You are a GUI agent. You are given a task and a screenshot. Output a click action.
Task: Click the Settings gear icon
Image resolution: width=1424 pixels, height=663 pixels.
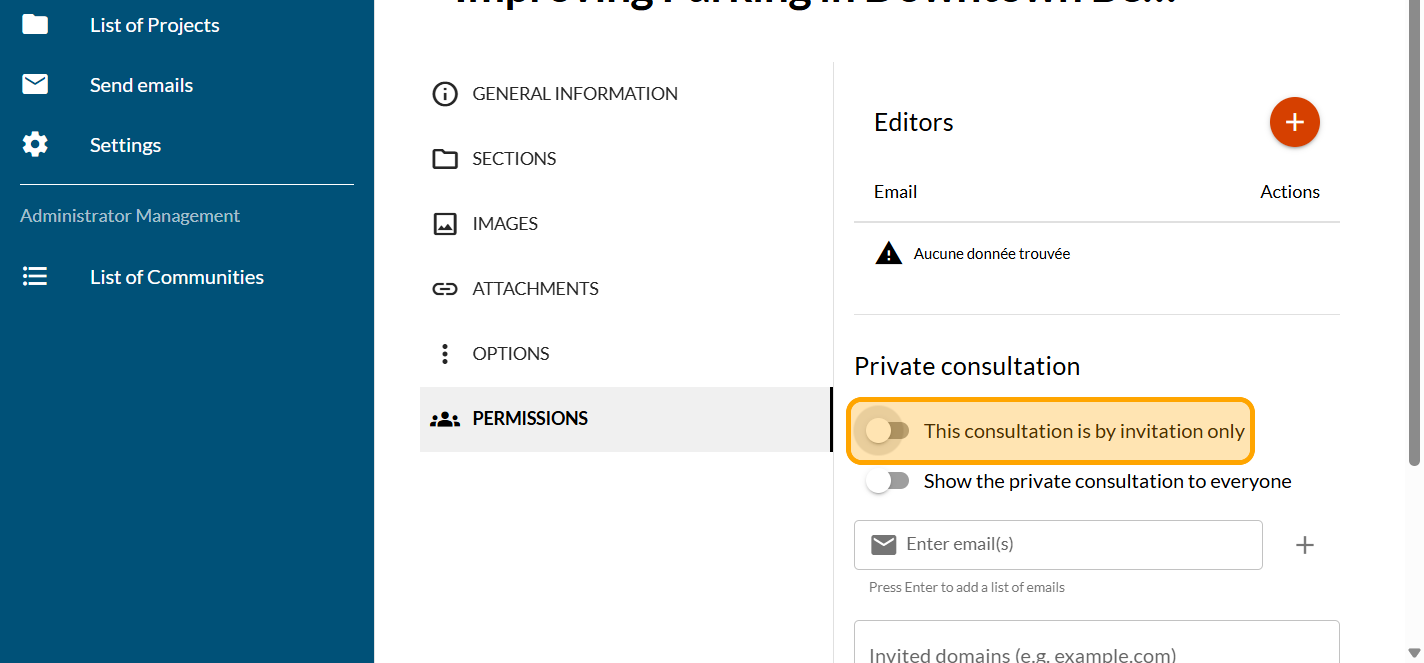[35, 145]
